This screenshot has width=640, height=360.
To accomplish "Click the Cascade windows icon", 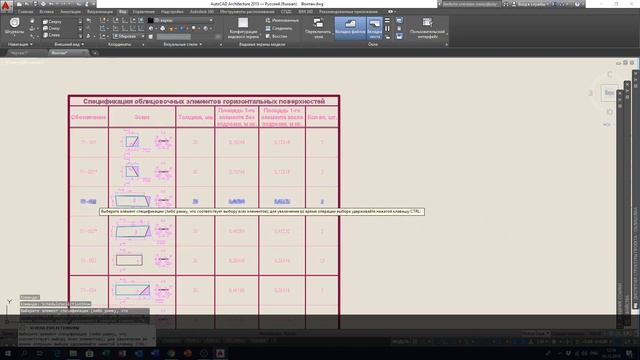I will 387,37.
